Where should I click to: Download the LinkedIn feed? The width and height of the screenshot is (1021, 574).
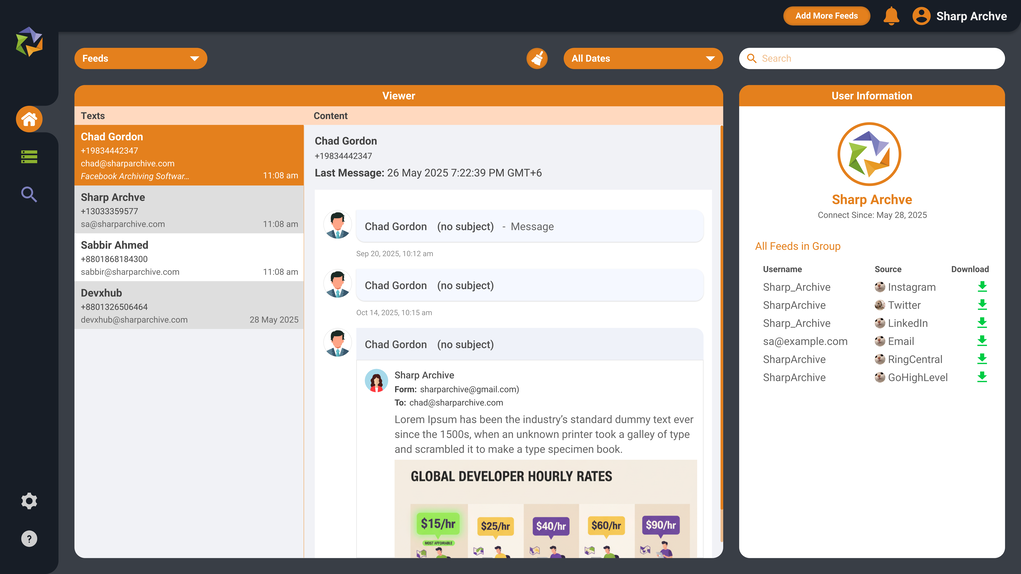click(982, 323)
